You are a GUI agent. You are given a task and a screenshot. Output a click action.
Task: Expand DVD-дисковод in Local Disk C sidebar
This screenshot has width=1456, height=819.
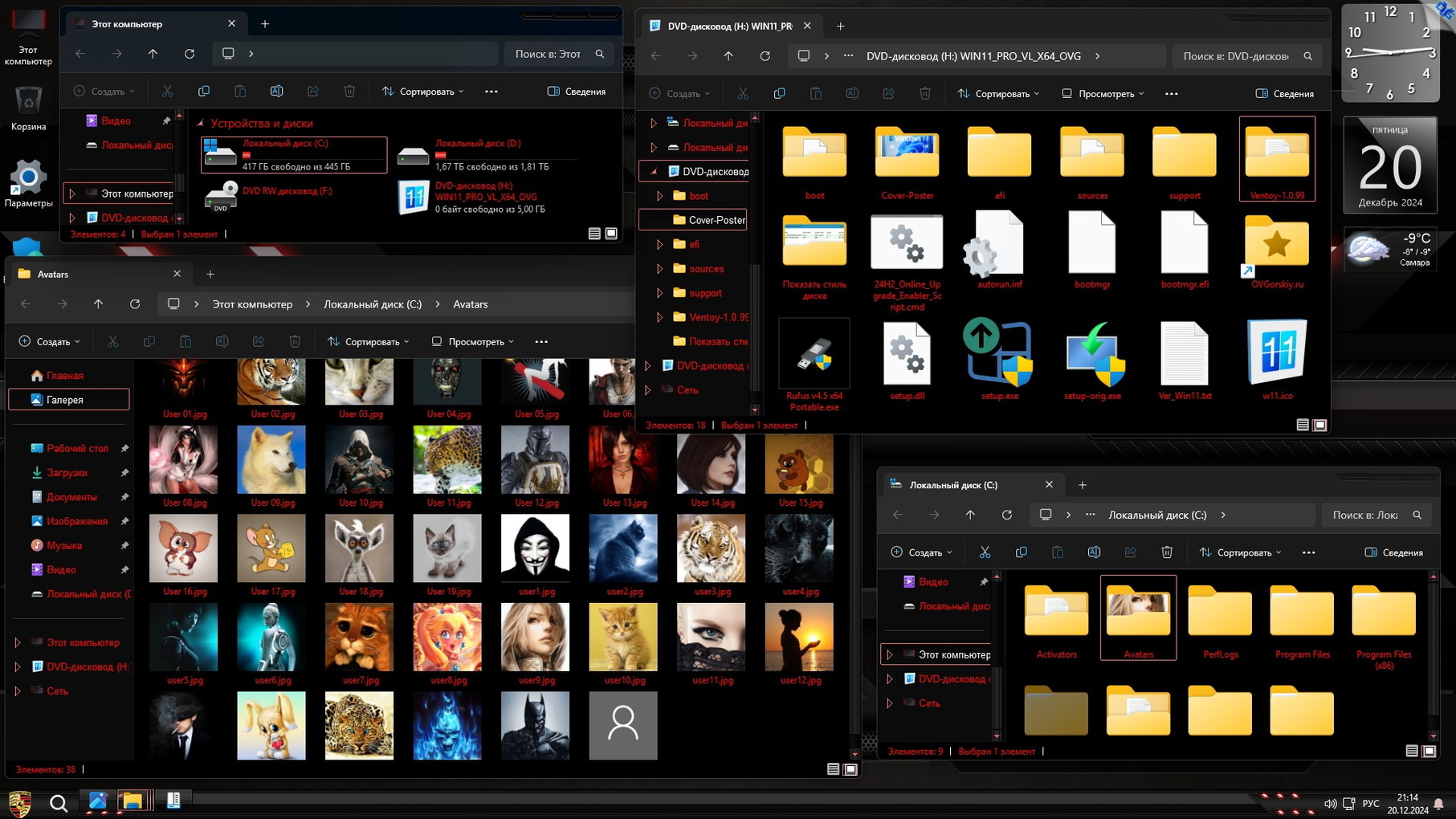[890, 679]
